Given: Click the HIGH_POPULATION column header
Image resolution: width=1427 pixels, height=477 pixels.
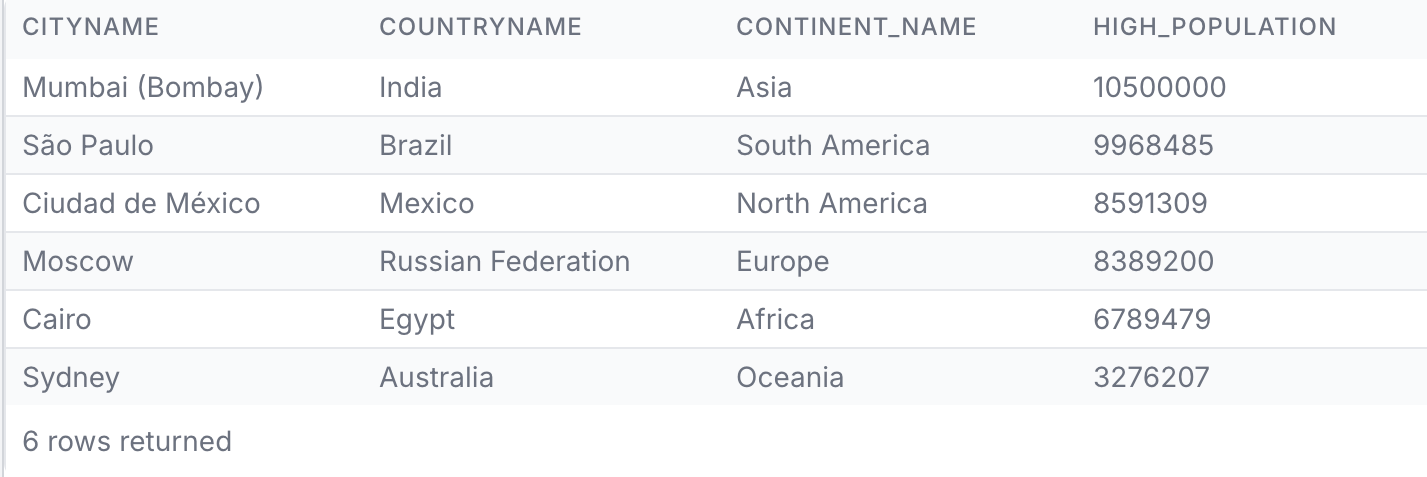Looking at the screenshot, I should [x=1214, y=28].
